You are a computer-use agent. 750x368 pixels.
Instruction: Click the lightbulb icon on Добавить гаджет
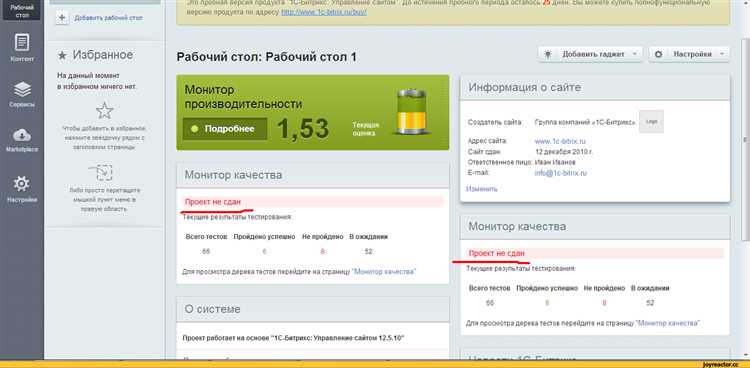pos(548,54)
